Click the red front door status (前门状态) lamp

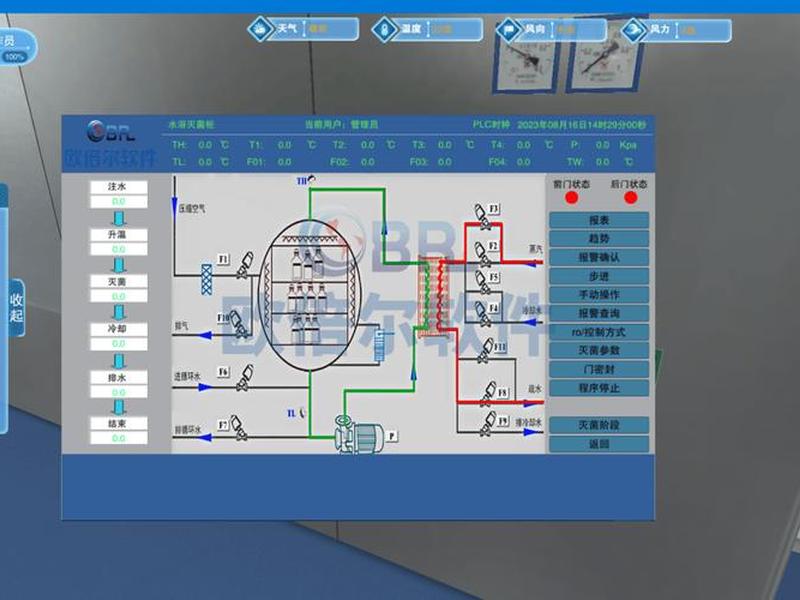click(571, 197)
